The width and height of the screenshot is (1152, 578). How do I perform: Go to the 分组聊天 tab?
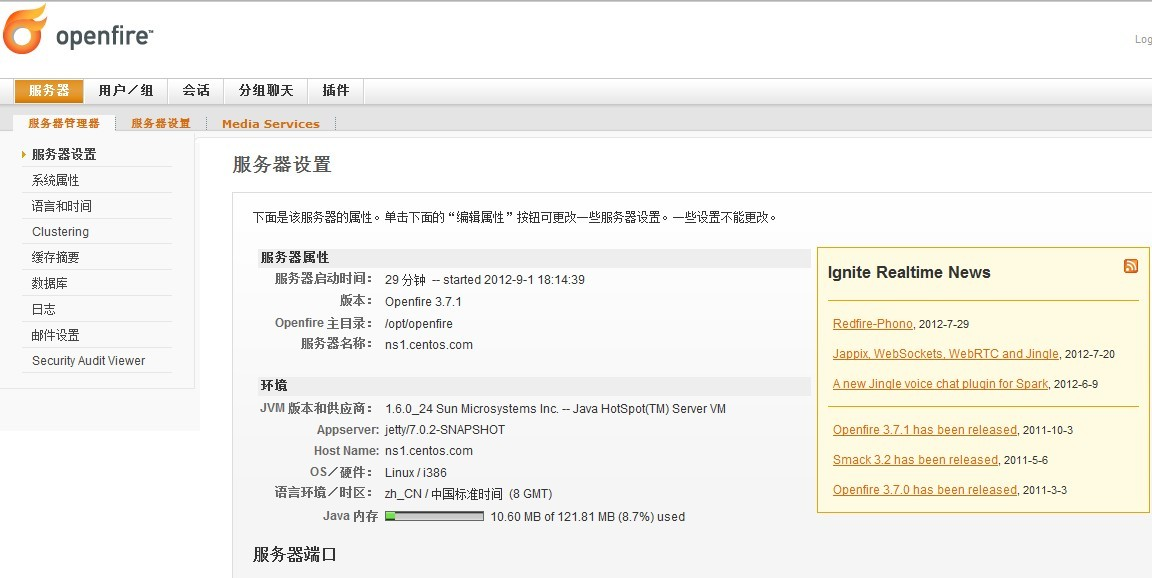265,91
